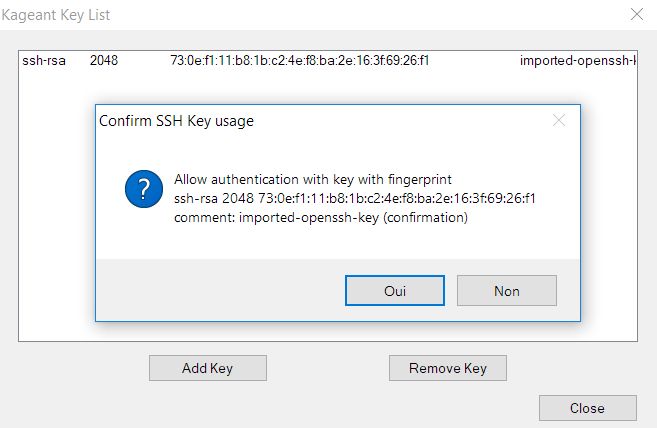This screenshot has height=428, width=657.
Task: Deny authentication by clicking Non
Action: click(506, 291)
